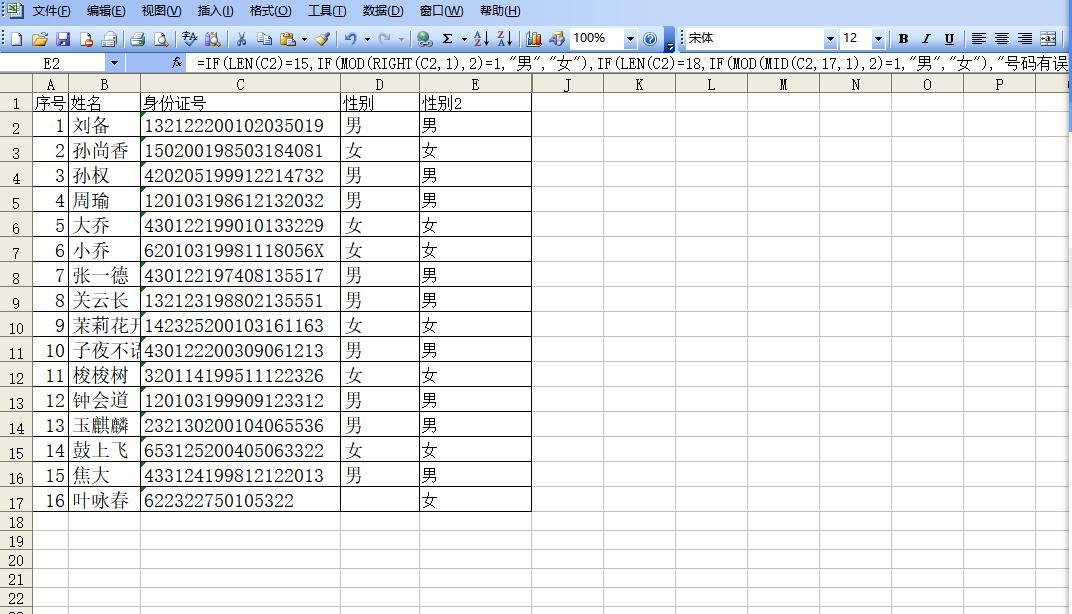Open the Chart Wizard icon
1072x614 pixels.
click(534, 39)
